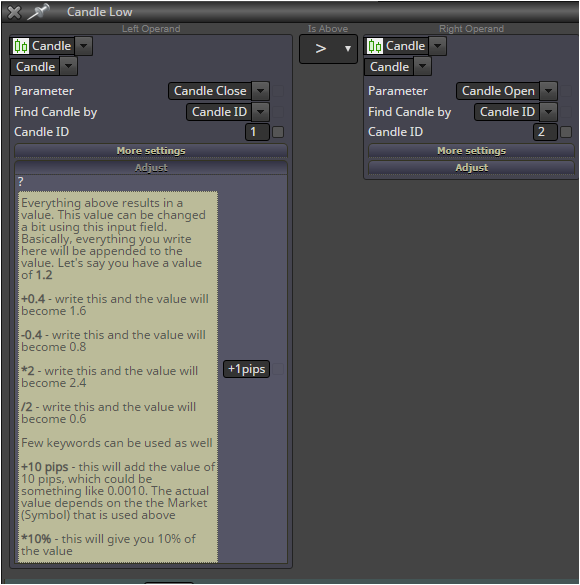
Task: Open right operand Candle category dropdown arrow
Action: point(438,46)
